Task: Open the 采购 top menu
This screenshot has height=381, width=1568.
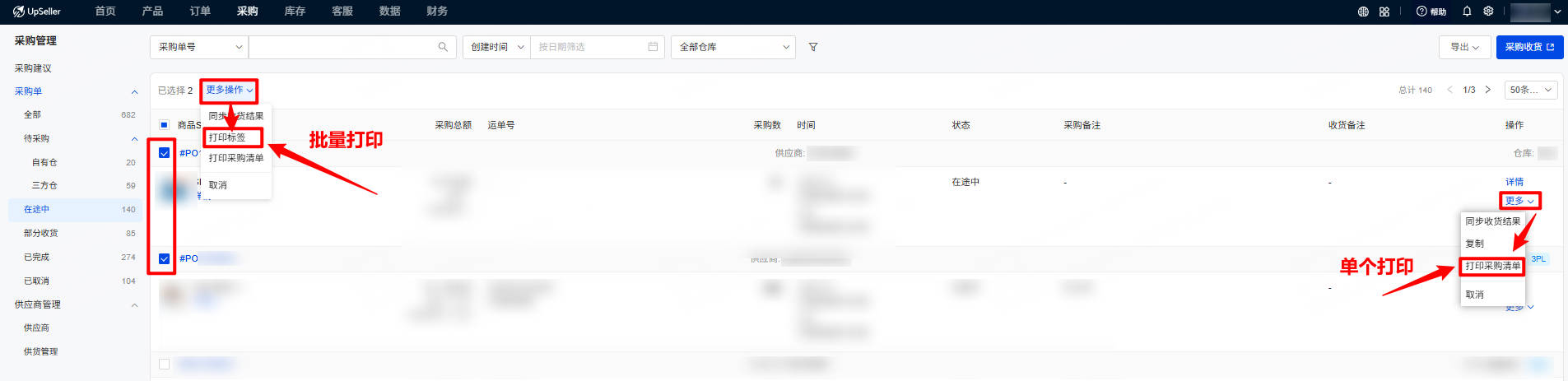Action: (x=248, y=12)
